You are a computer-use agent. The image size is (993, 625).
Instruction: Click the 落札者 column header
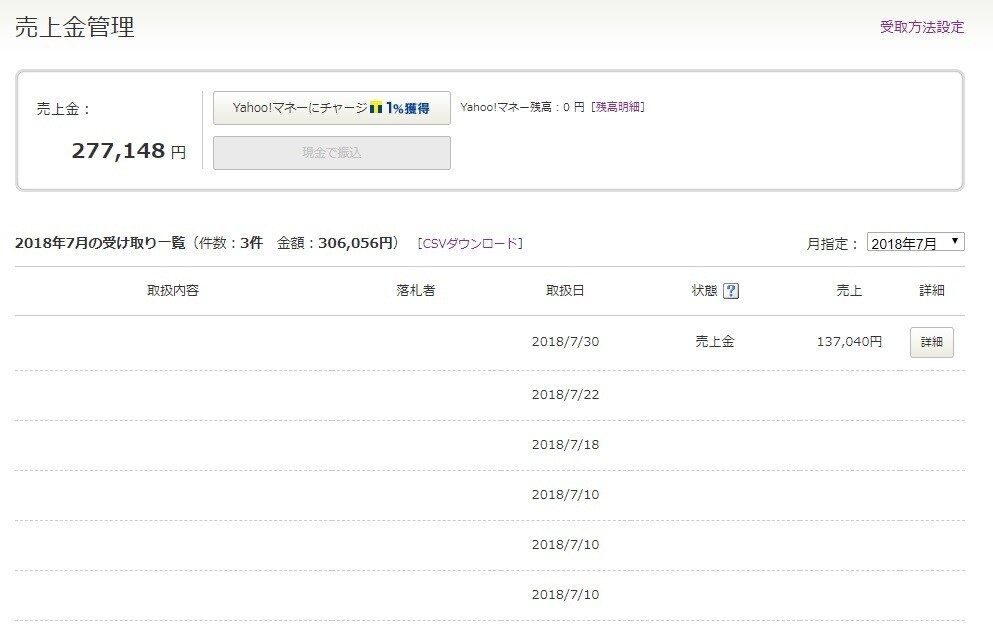[x=415, y=291]
